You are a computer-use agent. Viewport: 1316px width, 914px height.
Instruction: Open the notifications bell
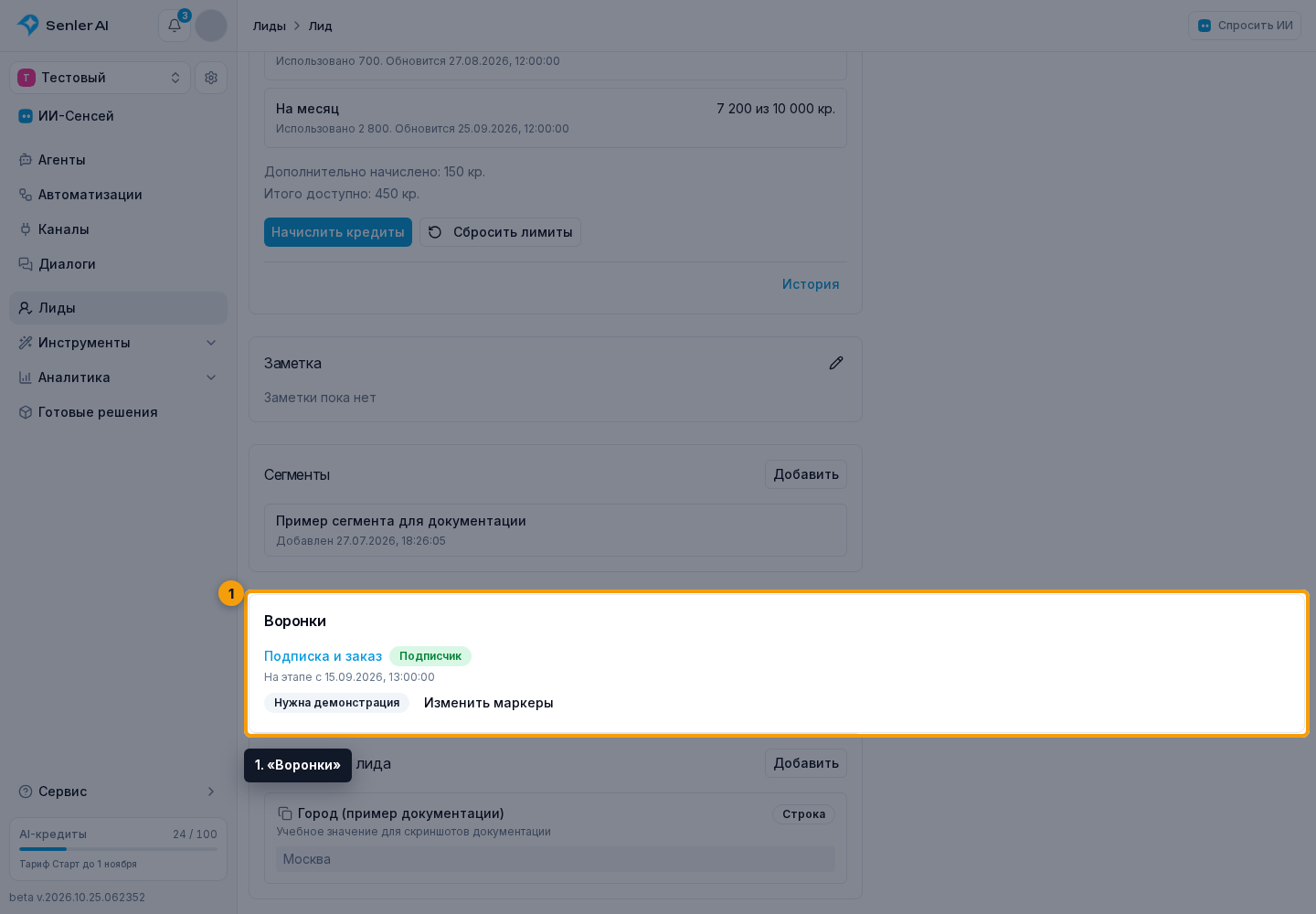[175, 26]
